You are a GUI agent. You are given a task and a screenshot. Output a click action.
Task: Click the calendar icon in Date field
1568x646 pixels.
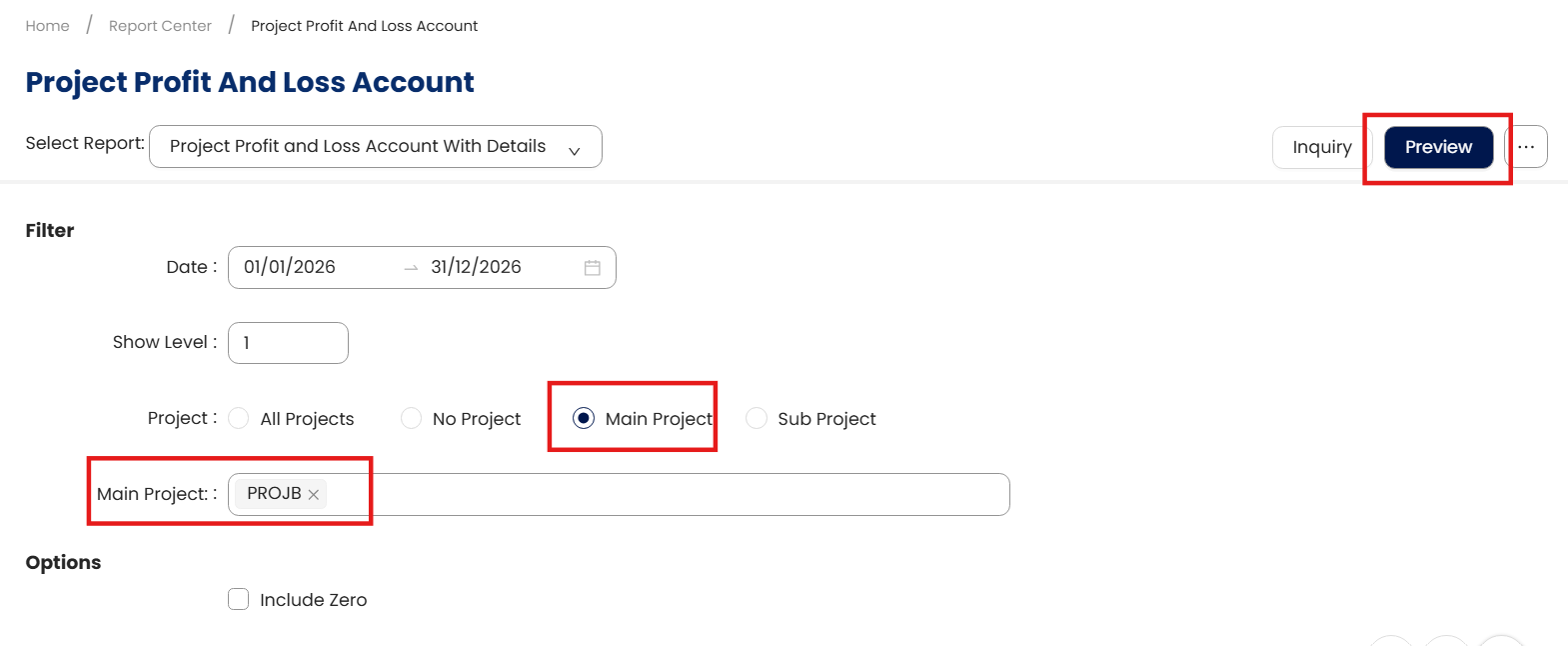pyautogui.click(x=593, y=268)
